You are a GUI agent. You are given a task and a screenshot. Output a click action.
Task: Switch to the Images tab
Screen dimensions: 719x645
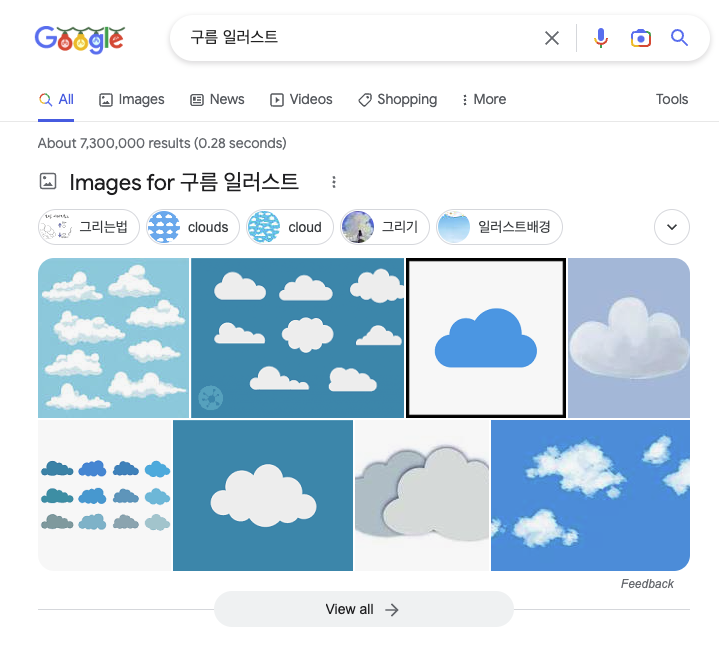coord(132,99)
